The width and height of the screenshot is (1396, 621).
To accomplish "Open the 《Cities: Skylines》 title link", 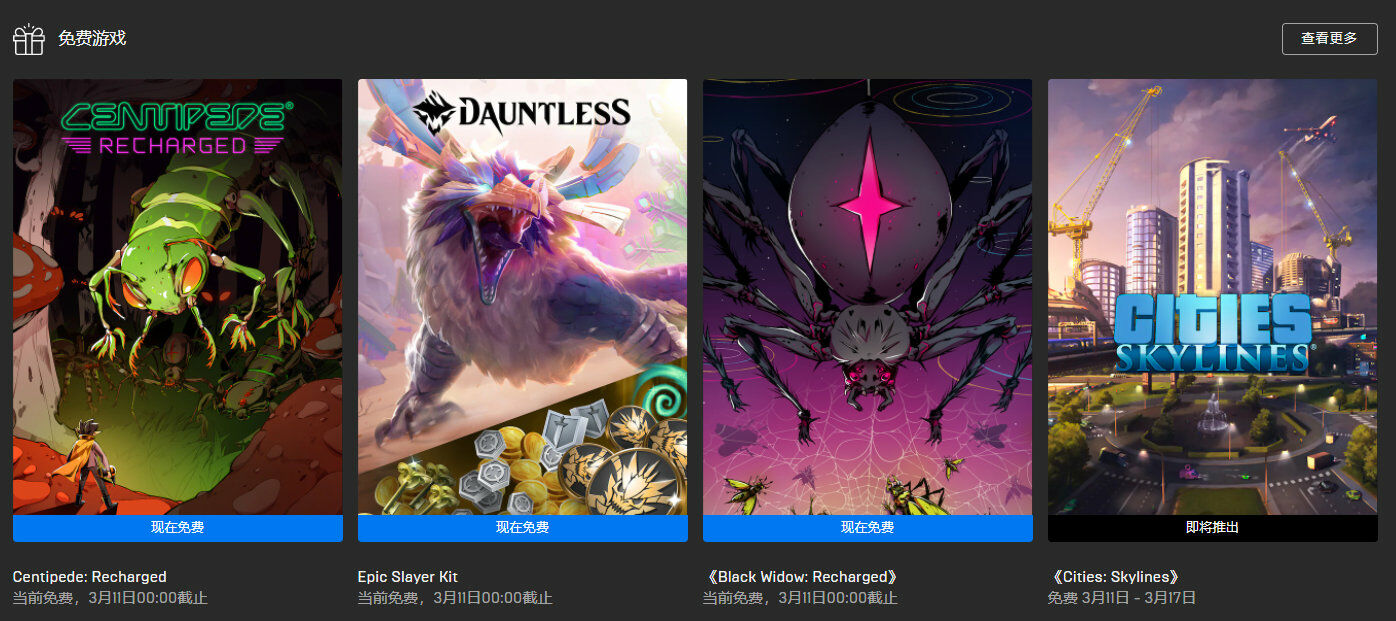I will pyautogui.click(x=1114, y=577).
